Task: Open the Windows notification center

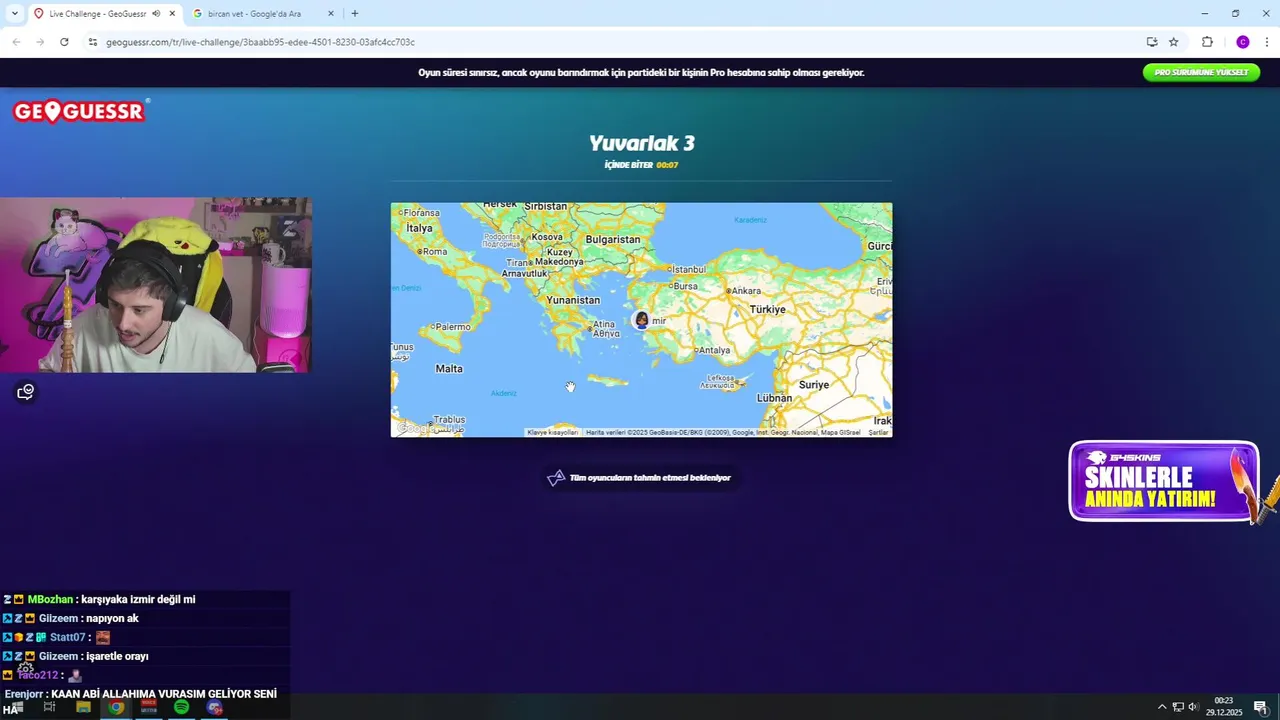Action: click(1261, 707)
